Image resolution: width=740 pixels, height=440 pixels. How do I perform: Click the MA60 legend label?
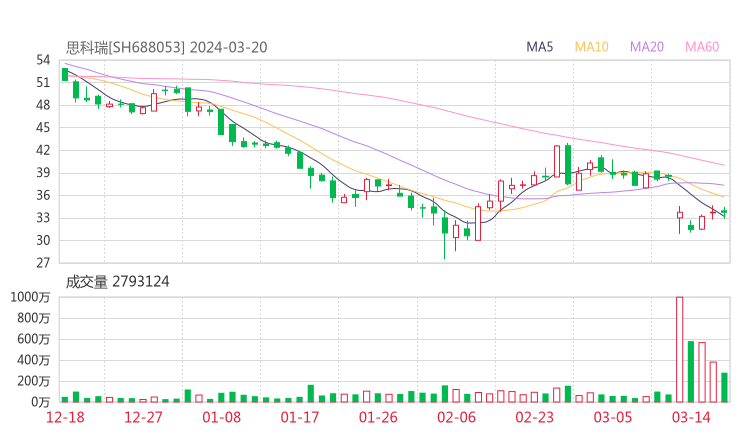pos(702,47)
